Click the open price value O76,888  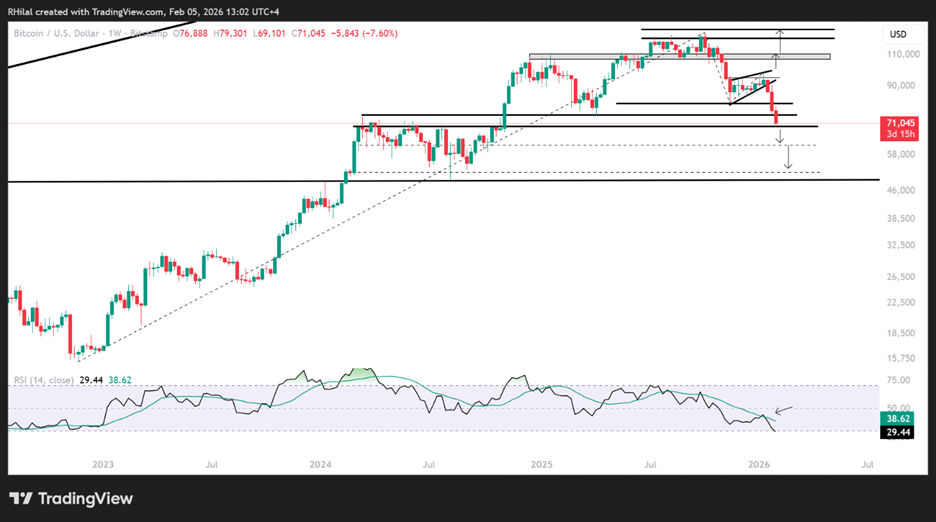pyautogui.click(x=190, y=33)
